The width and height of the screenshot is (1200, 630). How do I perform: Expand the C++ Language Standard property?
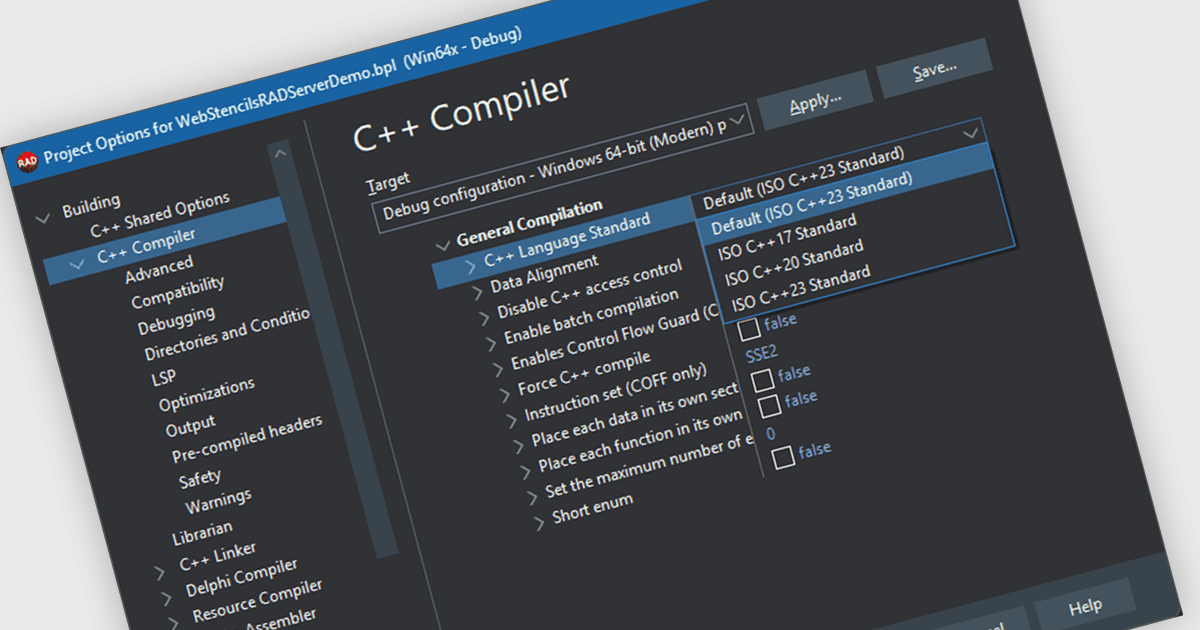tap(470, 267)
